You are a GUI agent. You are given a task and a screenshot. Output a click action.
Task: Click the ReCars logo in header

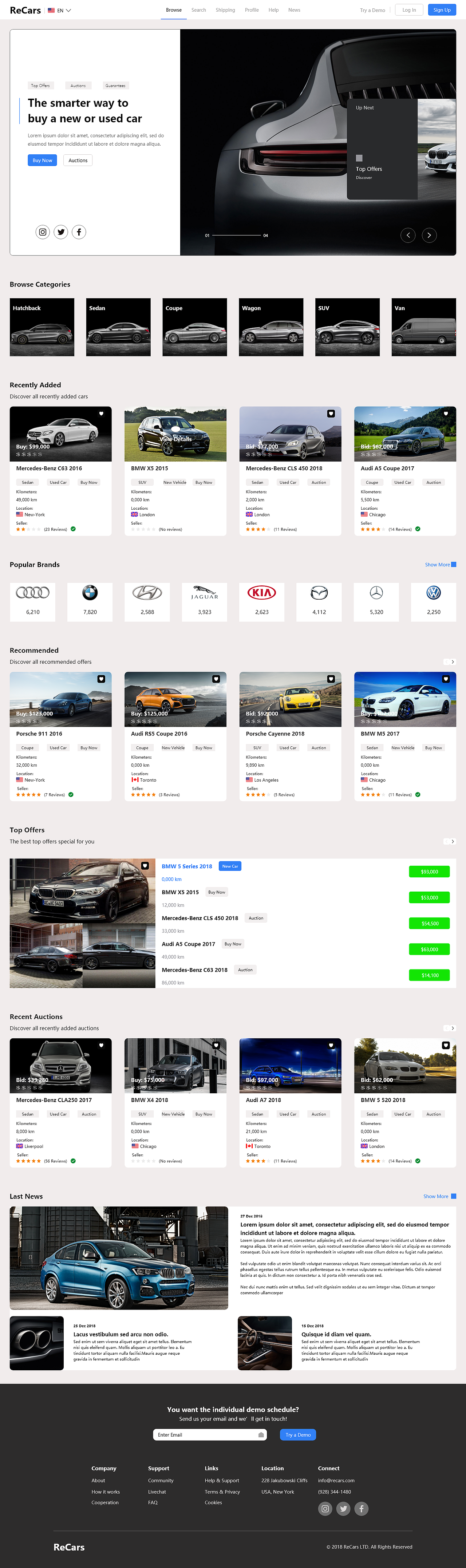(25, 10)
